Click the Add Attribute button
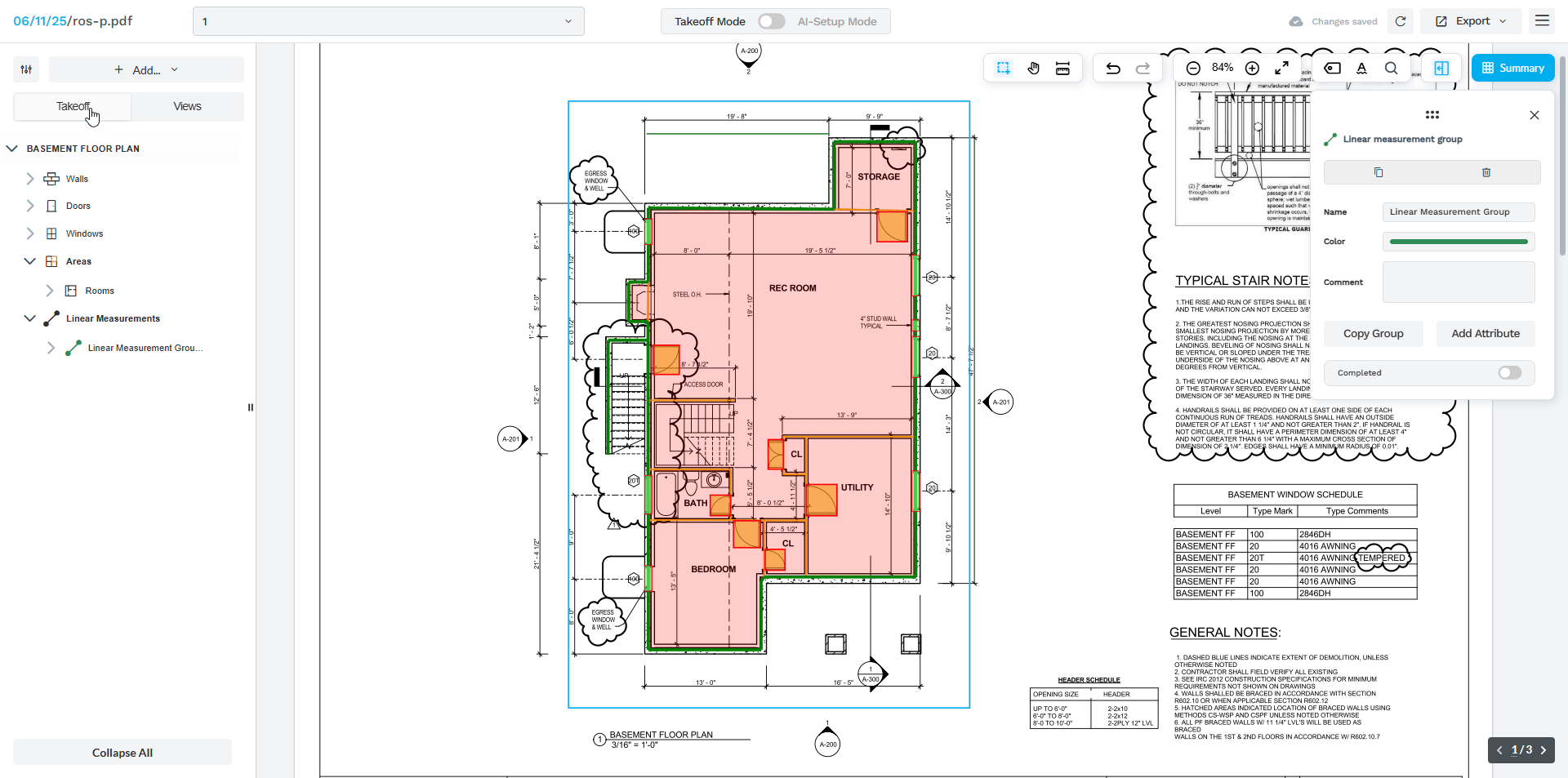Screen dimensions: 1568x778 tap(1486, 334)
